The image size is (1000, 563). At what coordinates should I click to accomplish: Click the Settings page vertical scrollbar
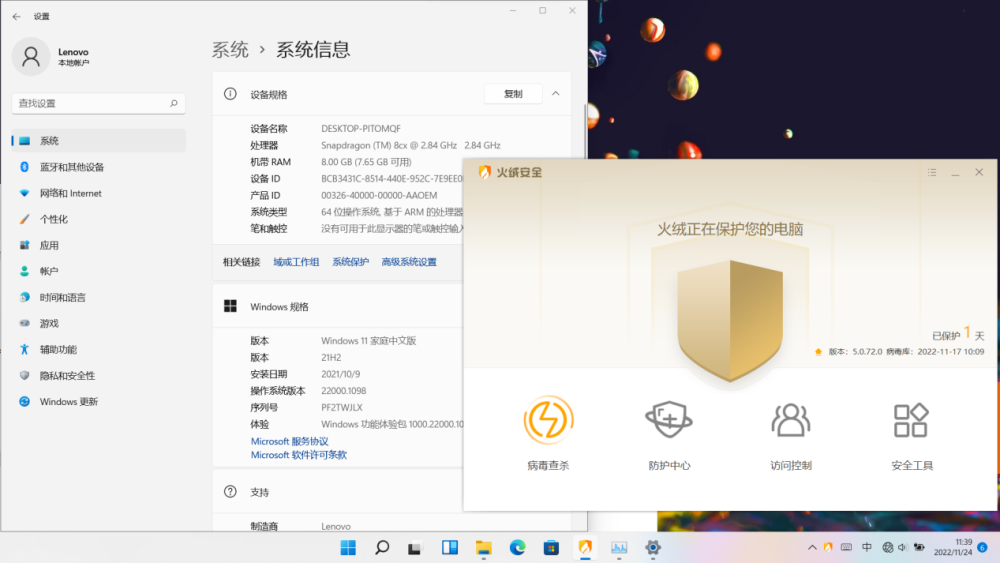[x=585, y=131]
